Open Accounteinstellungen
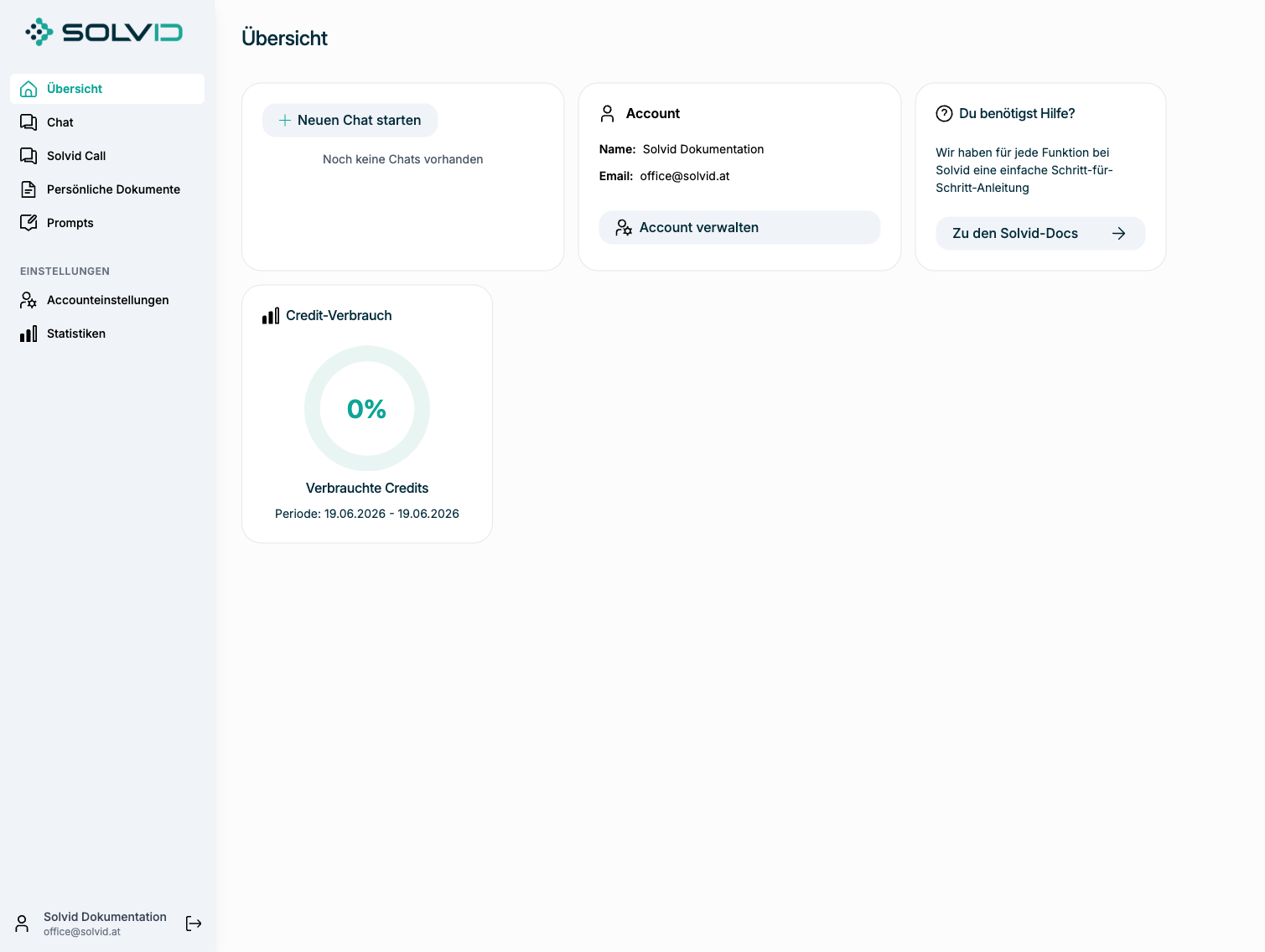This screenshot has height=952, width=1265. coord(107,300)
